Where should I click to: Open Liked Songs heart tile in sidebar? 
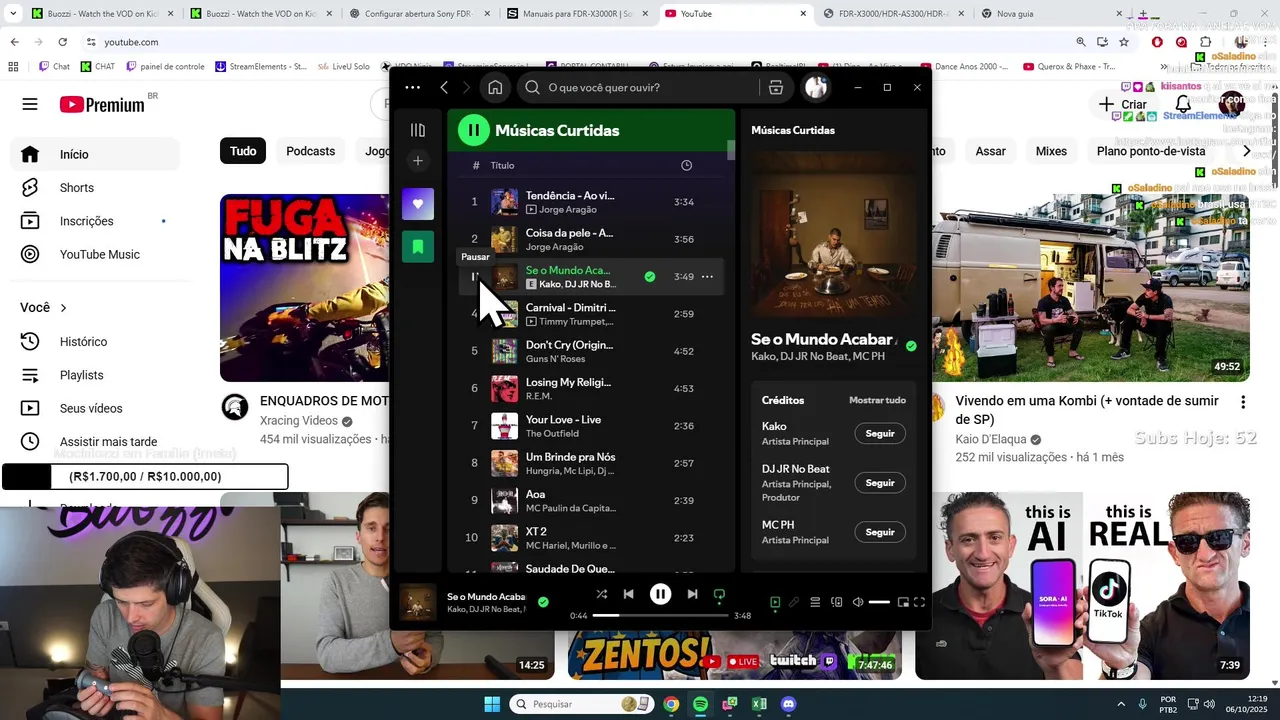pos(418,204)
